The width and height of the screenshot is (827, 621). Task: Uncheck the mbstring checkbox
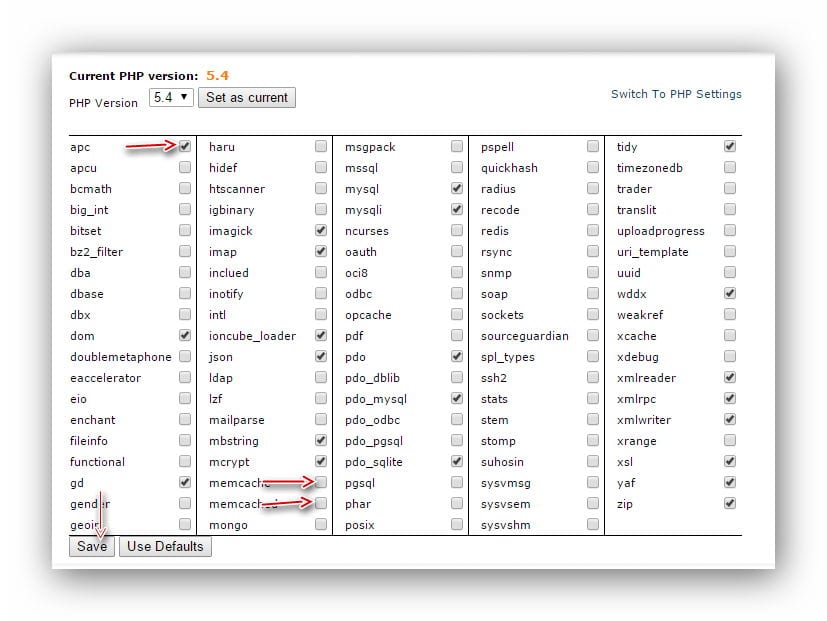point(321,440)
